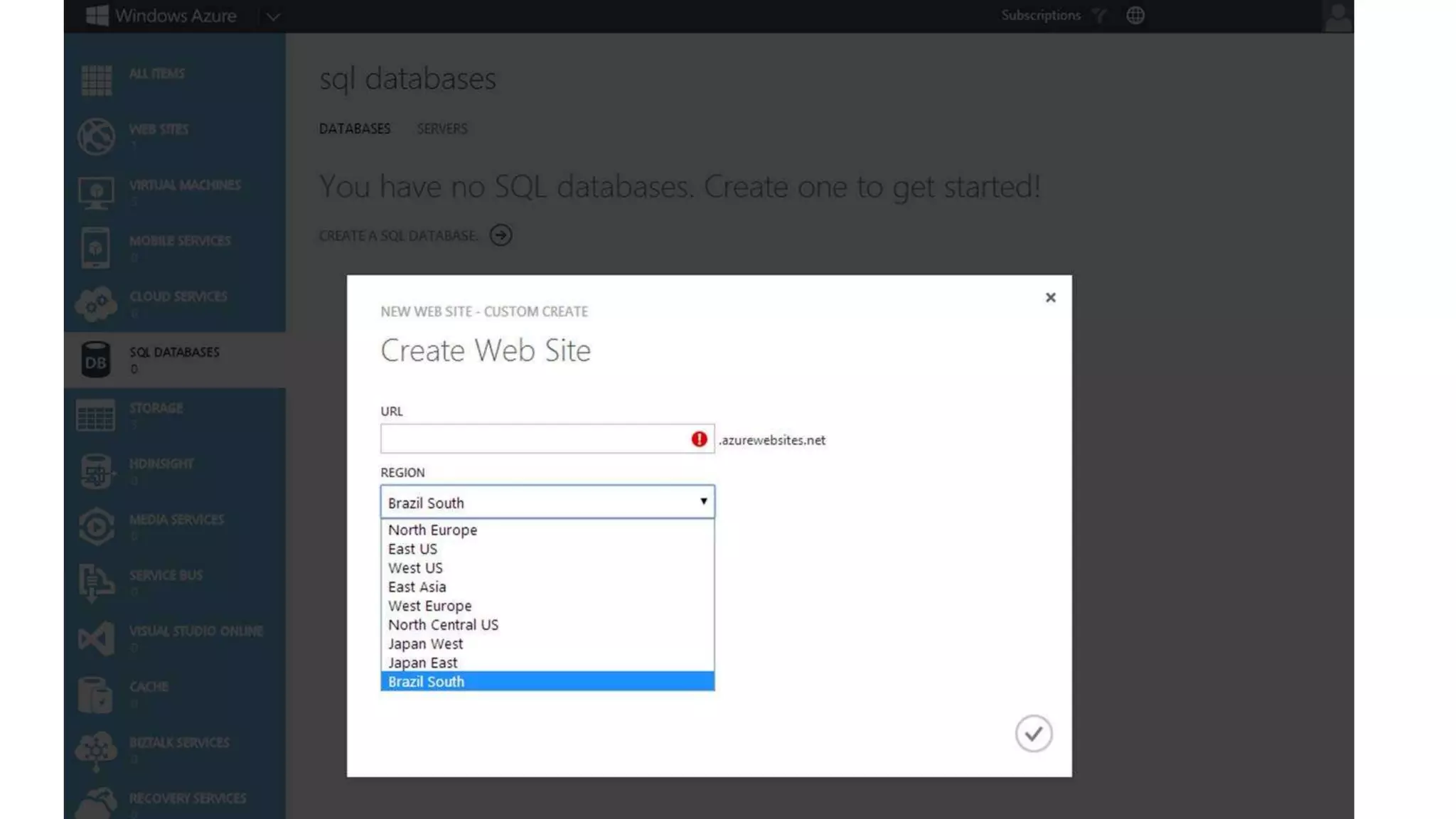Click the SQL Databases DB icon

point(96,360)
